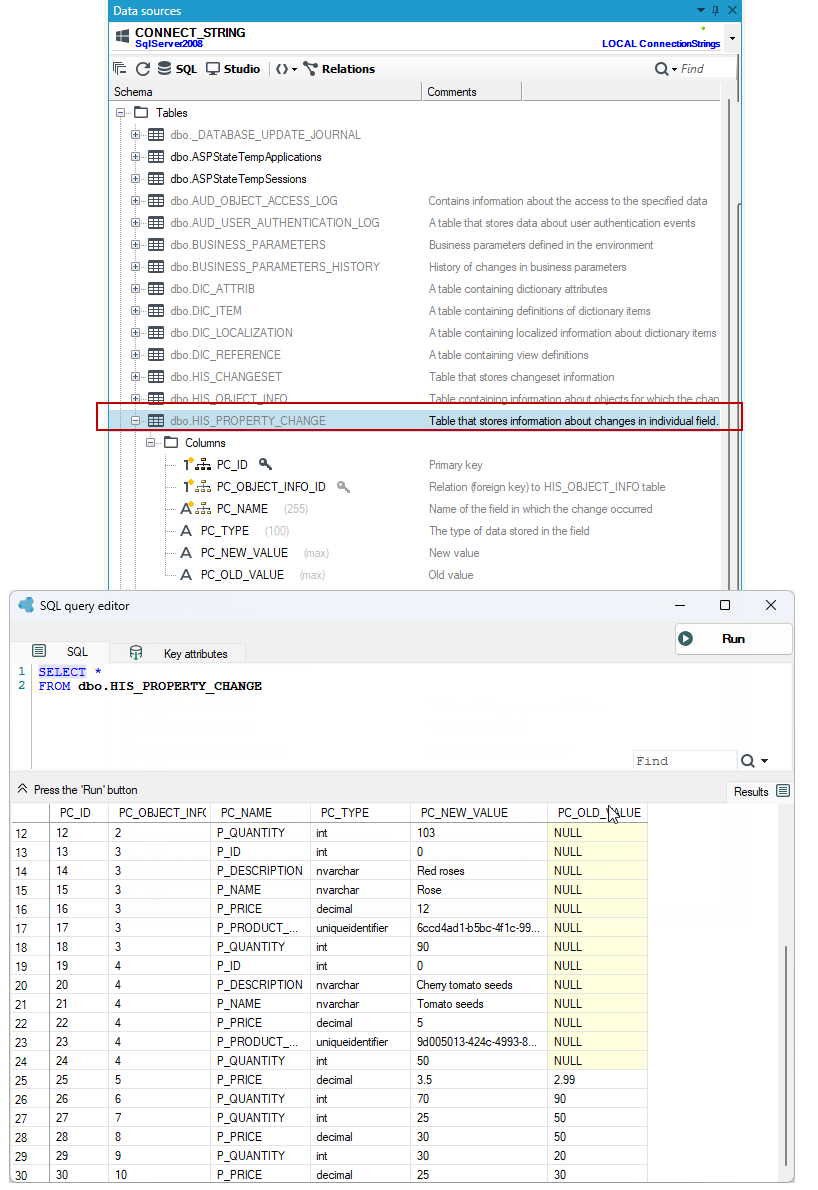Screen dimensions: 818x1190
Task: Click the Run play icon
Action: click(685, 639)
